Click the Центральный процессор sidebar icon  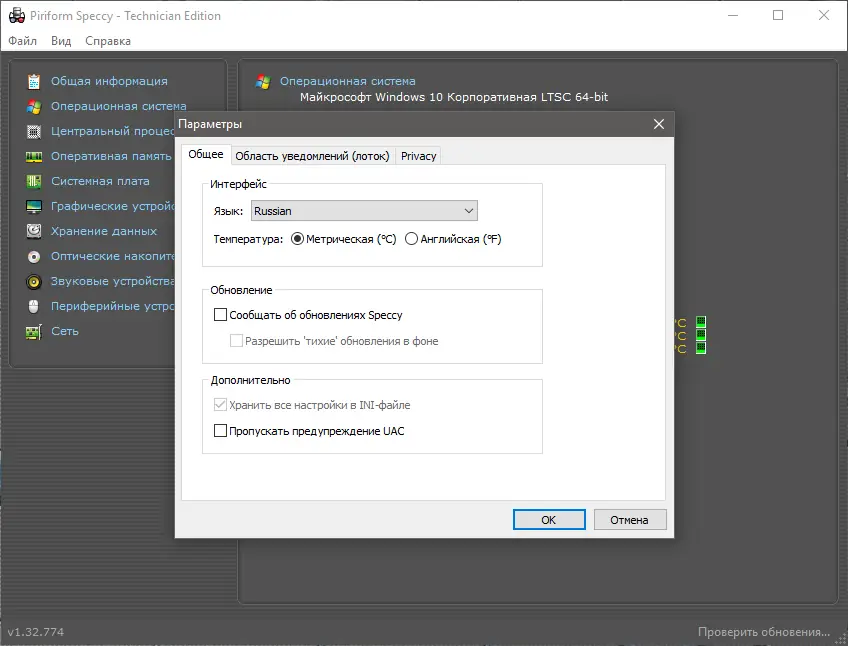(x=35, y=131)
